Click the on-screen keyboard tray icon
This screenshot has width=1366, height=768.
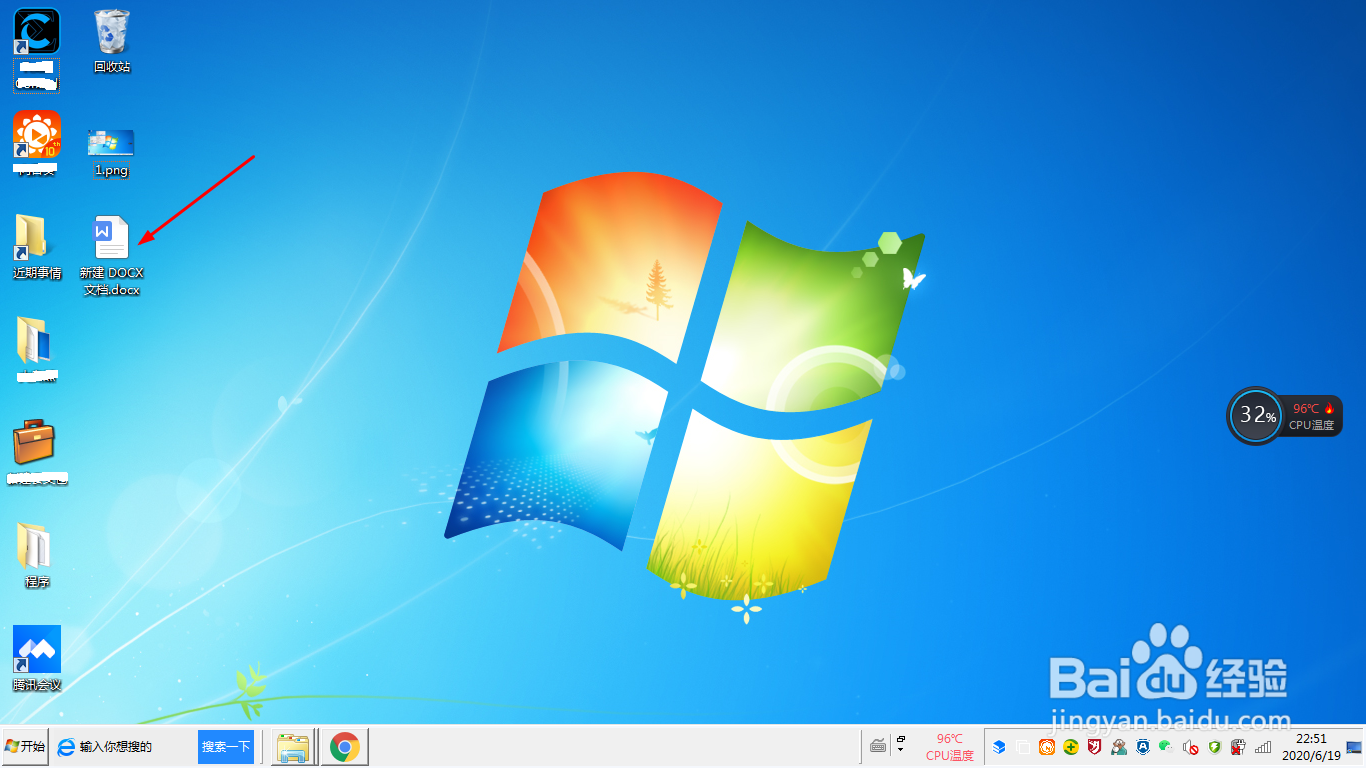pos(878,746)
